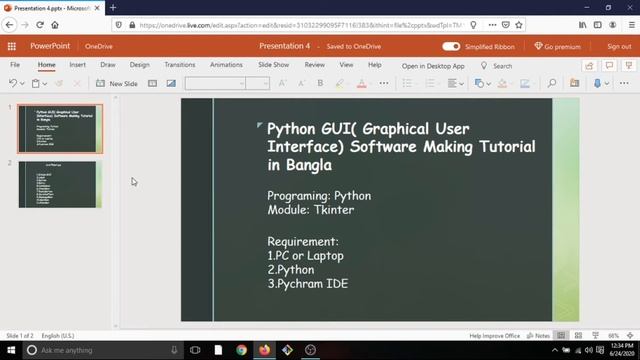Click Fit to window icon

pyautogui.click(x=630, y=336)
